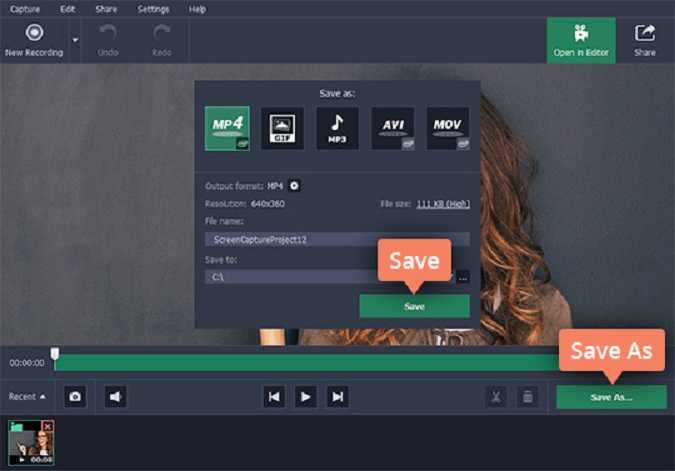
Task: Mute audio with speaker icon
Action: click(x=115, y=397)
